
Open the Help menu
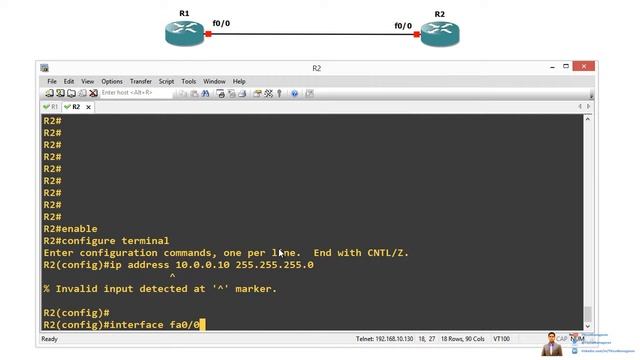click(x=239, y=81)
